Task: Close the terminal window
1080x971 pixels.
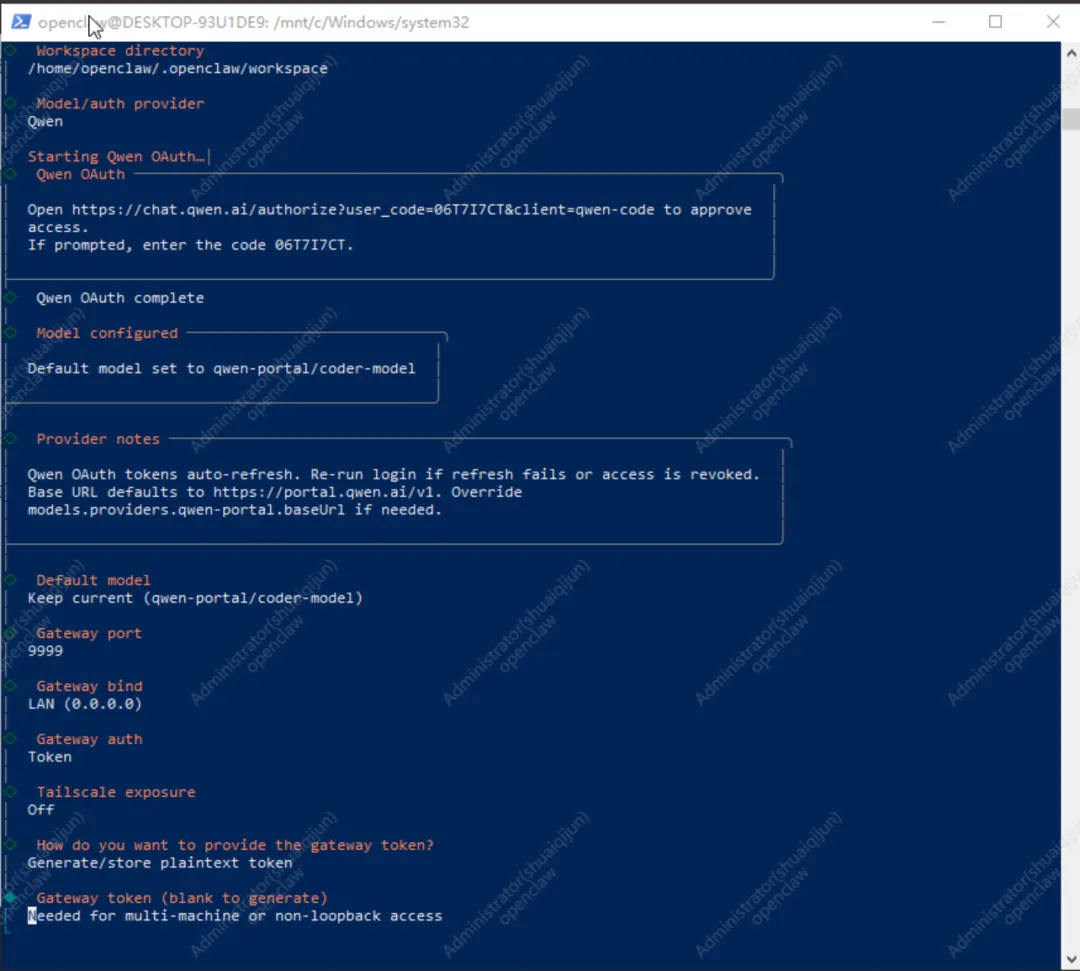Action: click(x=1052, y=22)
